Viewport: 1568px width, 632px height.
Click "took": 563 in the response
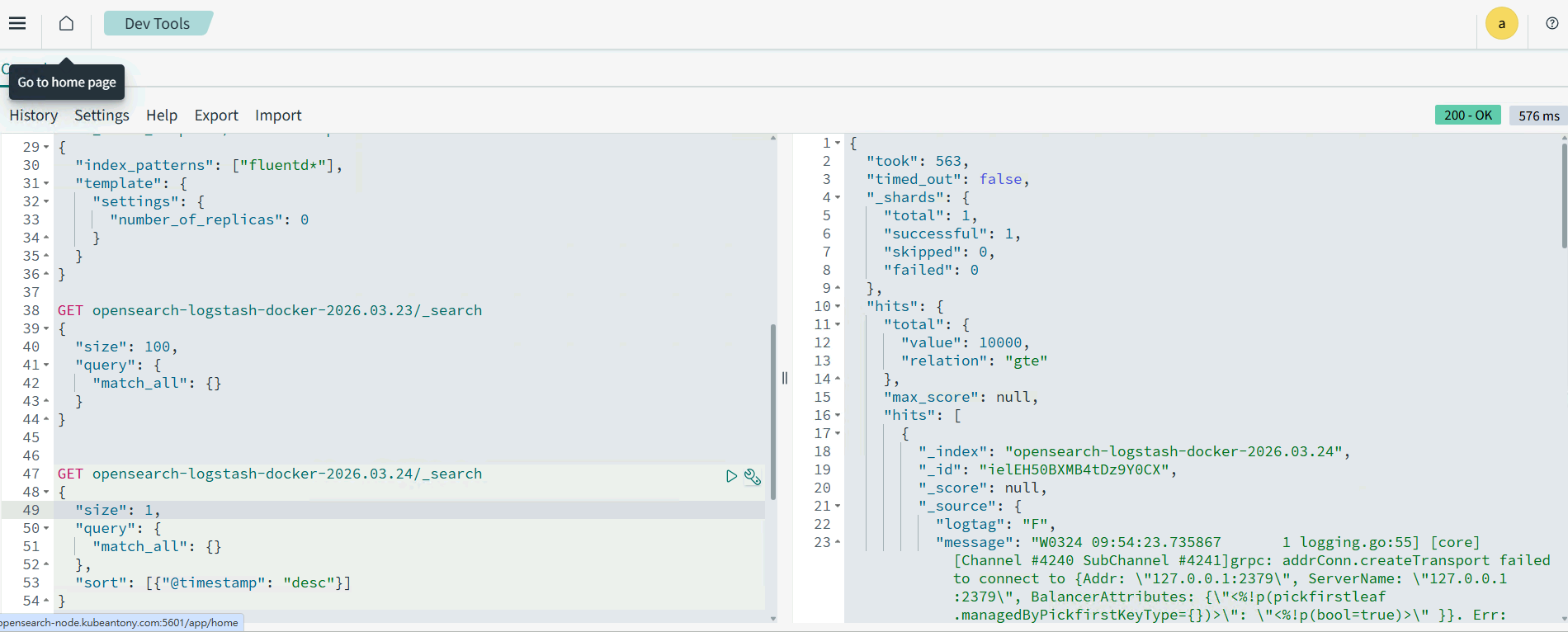click(x=918, y=161)
